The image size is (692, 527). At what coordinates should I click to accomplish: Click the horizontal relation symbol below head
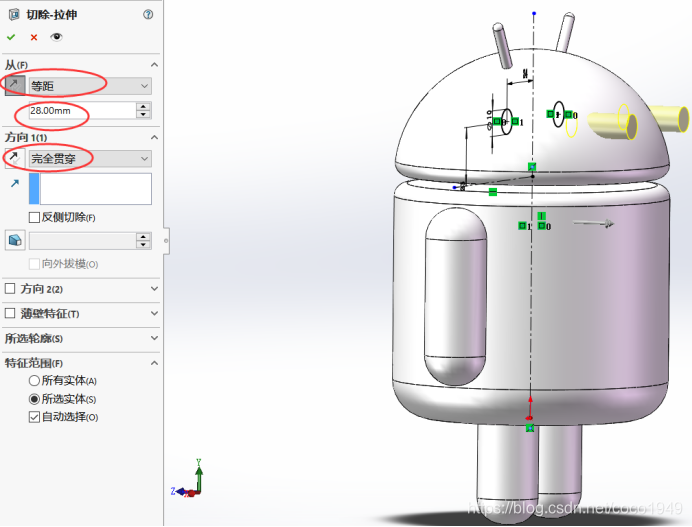(x=493, y=192)
